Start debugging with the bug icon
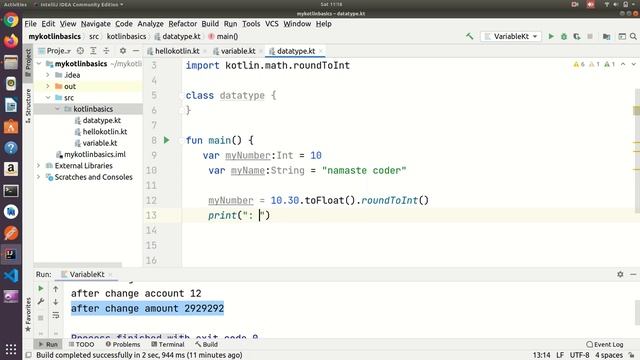 [x=564, y=36]
